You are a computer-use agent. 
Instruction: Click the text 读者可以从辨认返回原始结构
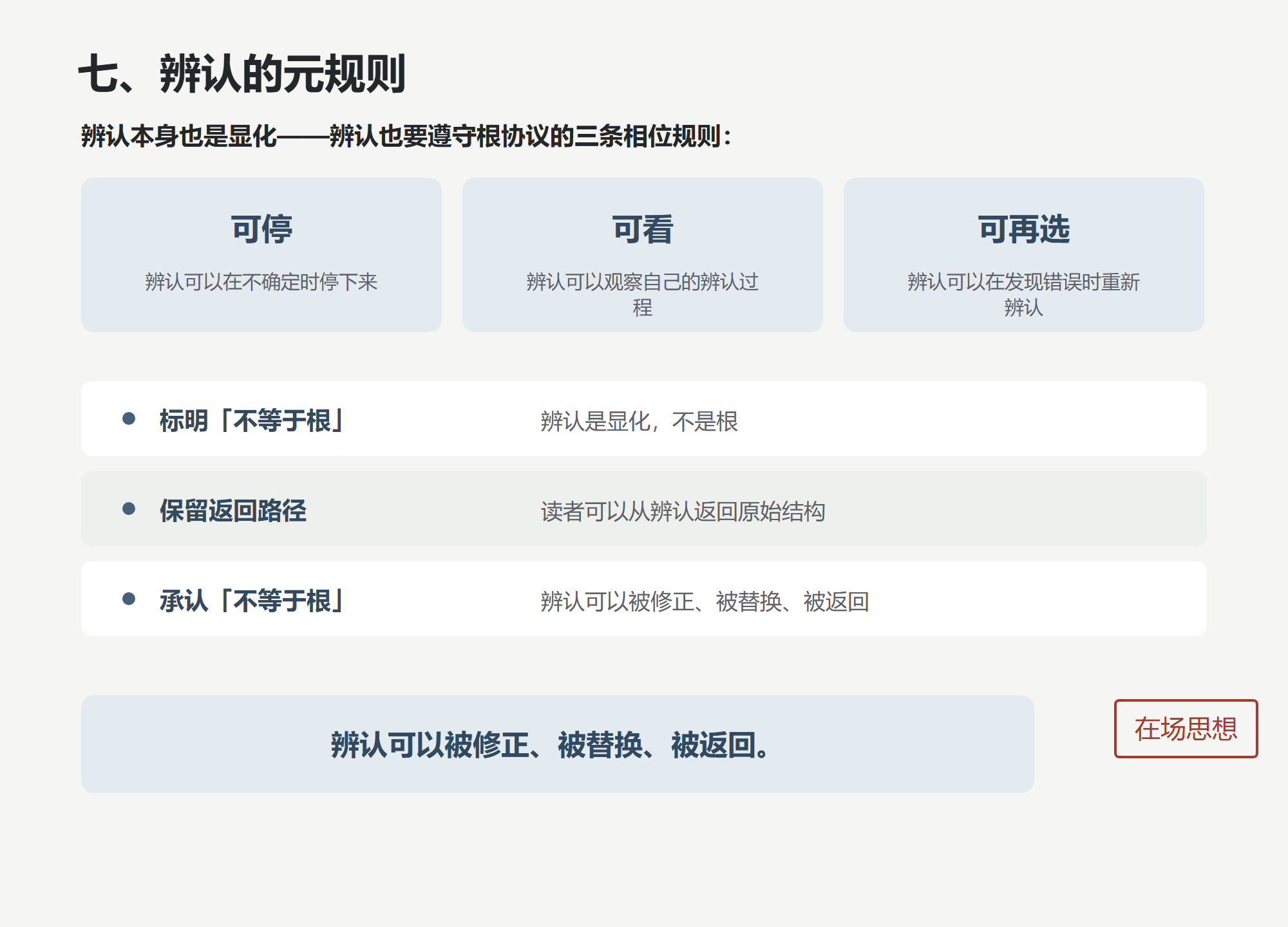[683, 512]
